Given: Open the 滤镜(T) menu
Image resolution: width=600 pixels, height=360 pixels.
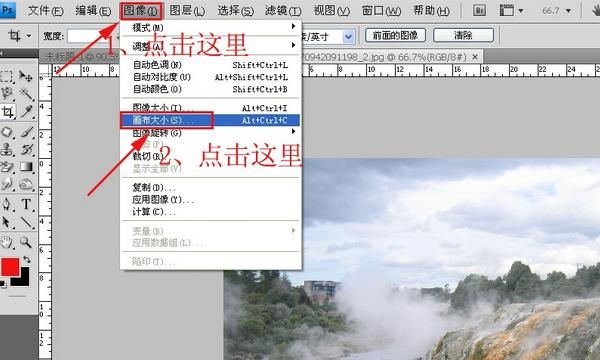Looking at the screenshot, I should tap(283, 11).
